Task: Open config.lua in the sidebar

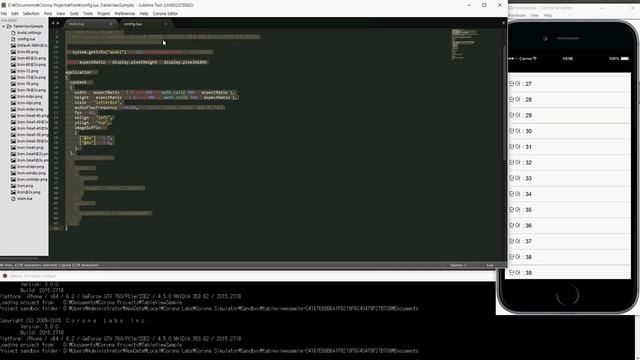Action: (26, 39)
